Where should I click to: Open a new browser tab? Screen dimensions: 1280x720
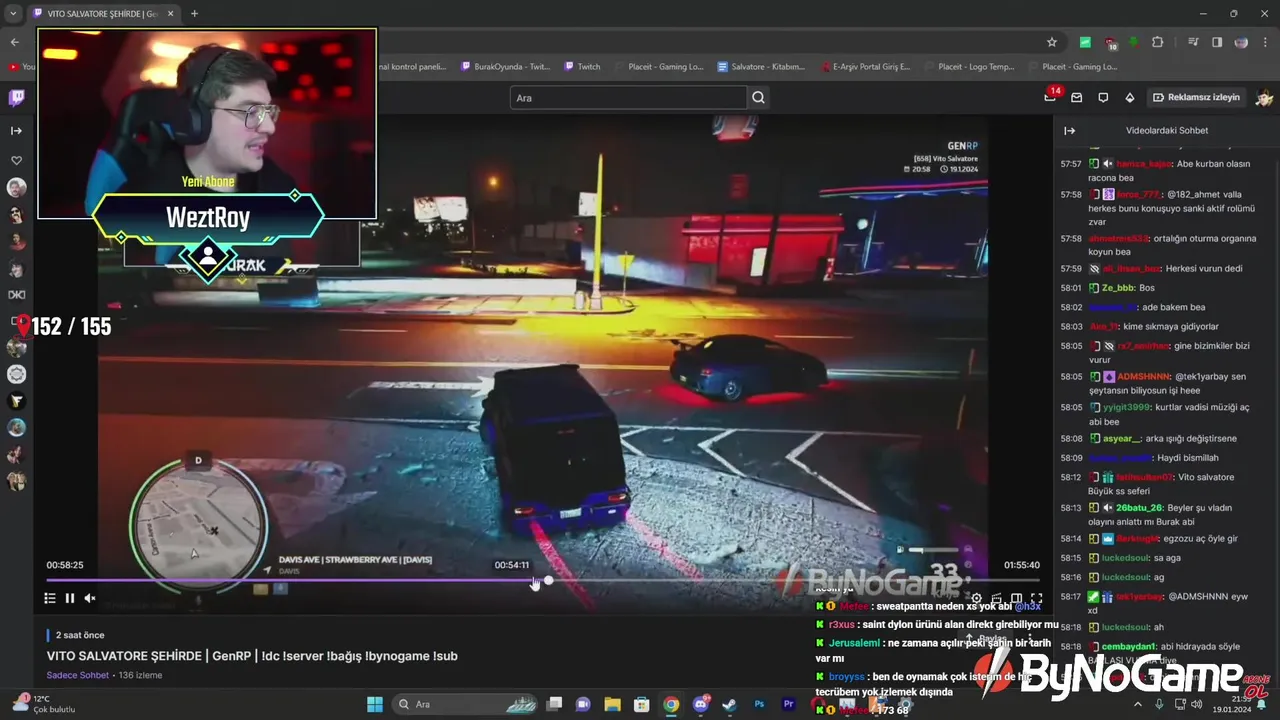point(194,14)
